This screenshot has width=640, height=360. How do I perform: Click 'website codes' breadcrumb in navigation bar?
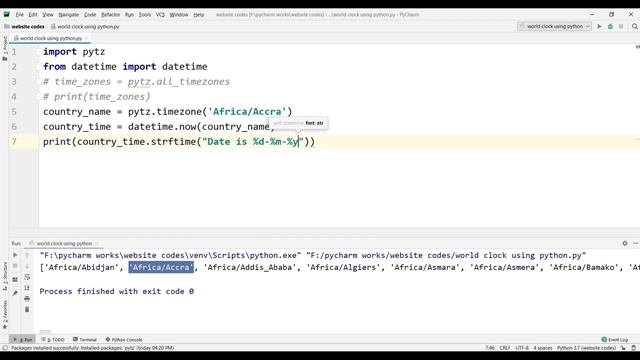24,27
